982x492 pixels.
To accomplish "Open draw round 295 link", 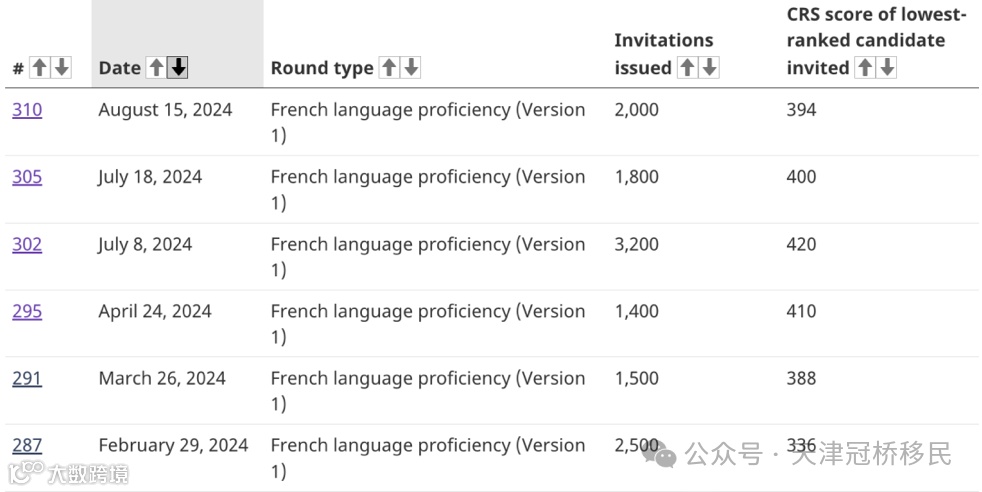I will [27, 311].
